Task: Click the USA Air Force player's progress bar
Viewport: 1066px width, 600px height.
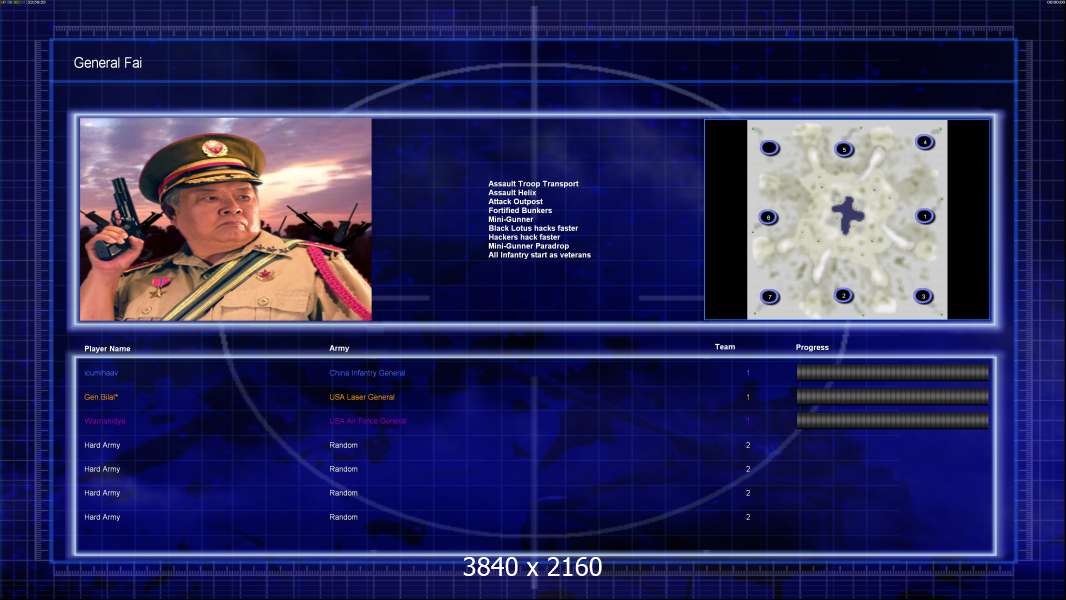Action: coord(892,421)
